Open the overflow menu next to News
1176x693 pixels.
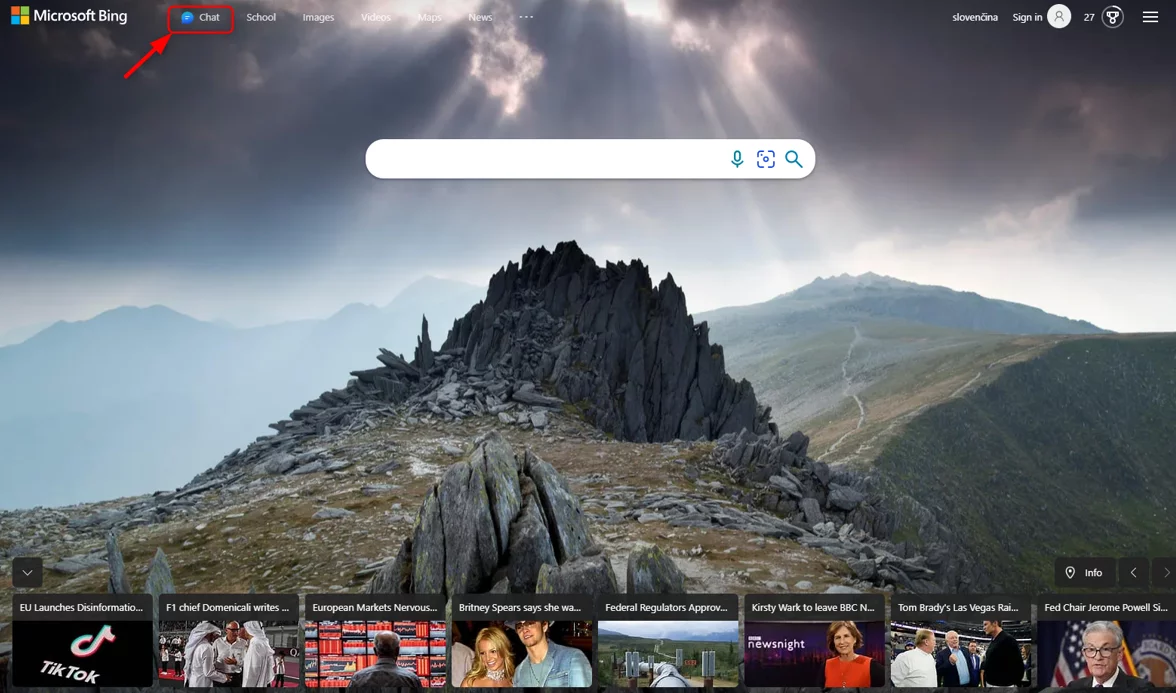525,16
